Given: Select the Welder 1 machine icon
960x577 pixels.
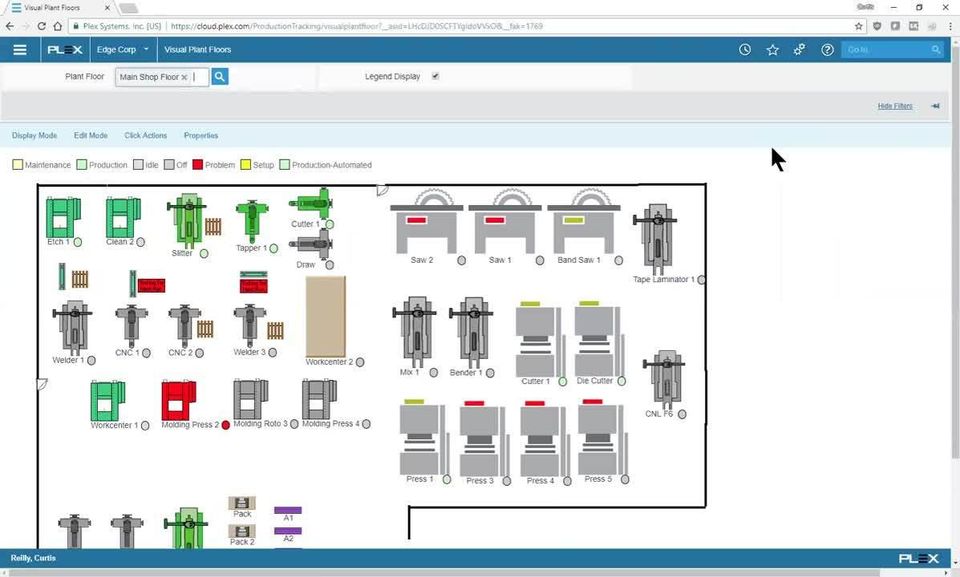Looking at the screenshot, I should (73, 328).
